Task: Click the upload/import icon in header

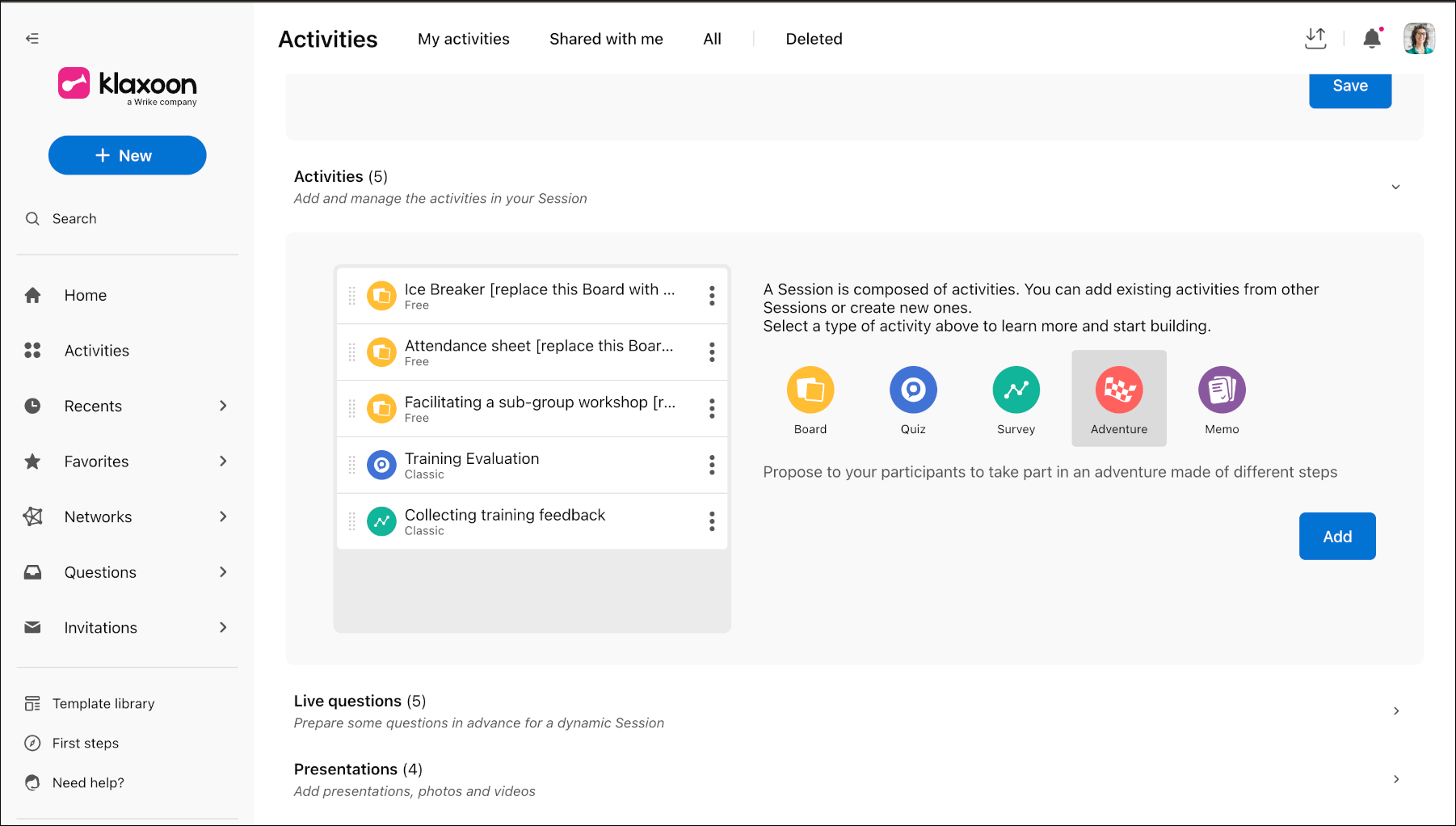Action: [1315, 38]
